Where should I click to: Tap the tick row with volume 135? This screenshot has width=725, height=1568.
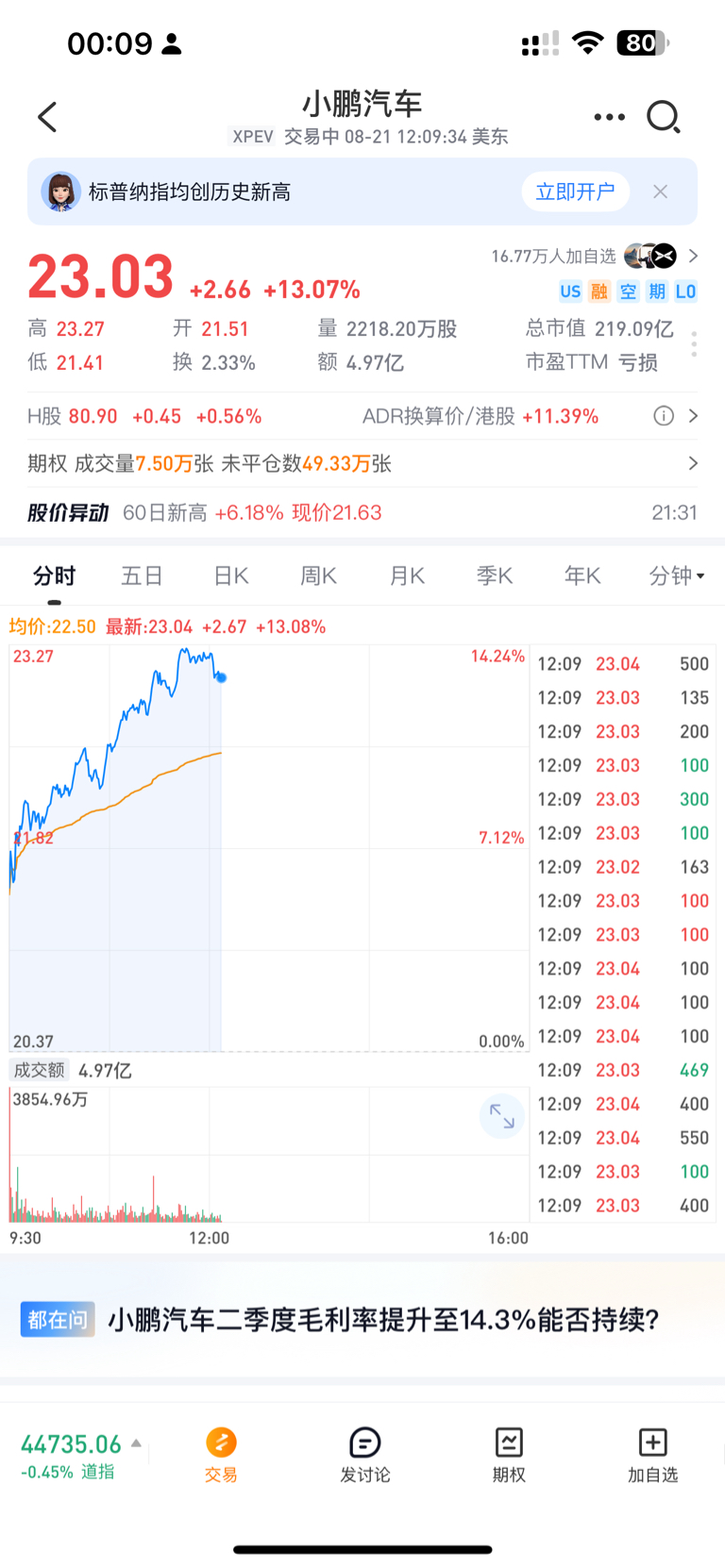(623, 698)
